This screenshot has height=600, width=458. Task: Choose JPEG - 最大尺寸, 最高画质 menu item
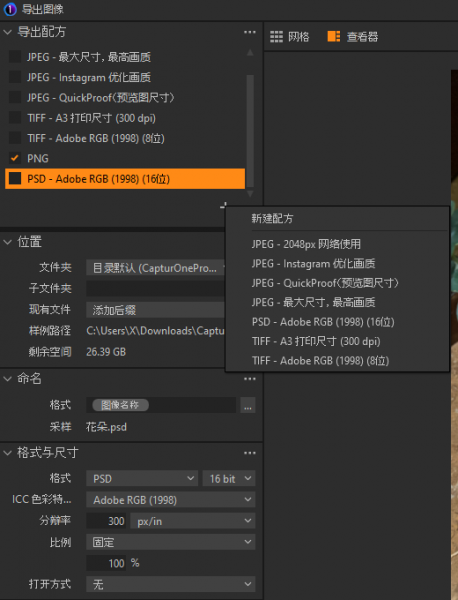point(313,303)
